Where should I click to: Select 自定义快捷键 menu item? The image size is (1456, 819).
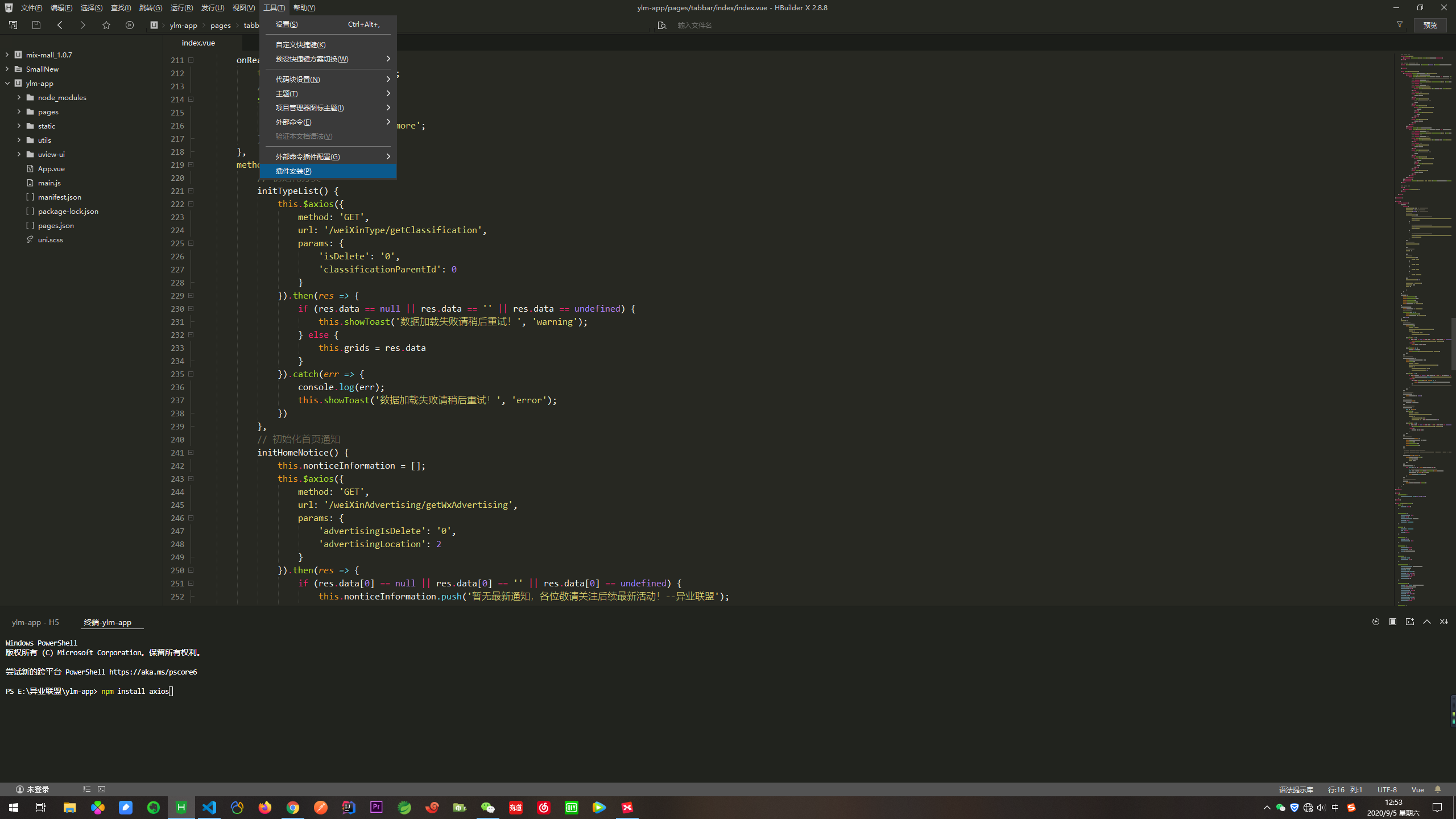[328, 44]
